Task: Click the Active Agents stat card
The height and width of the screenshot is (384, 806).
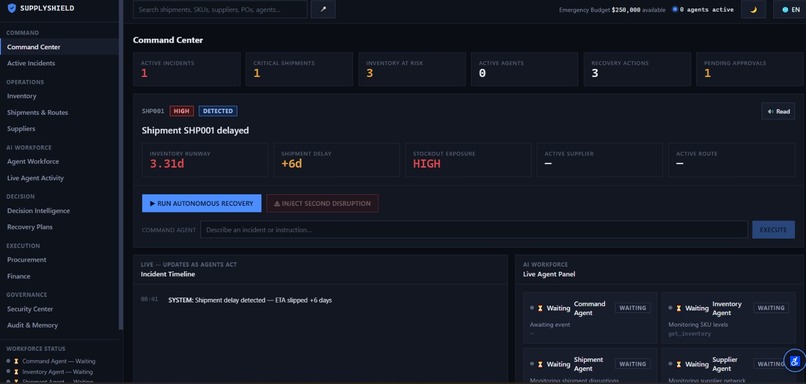Action: coord(524,69)
